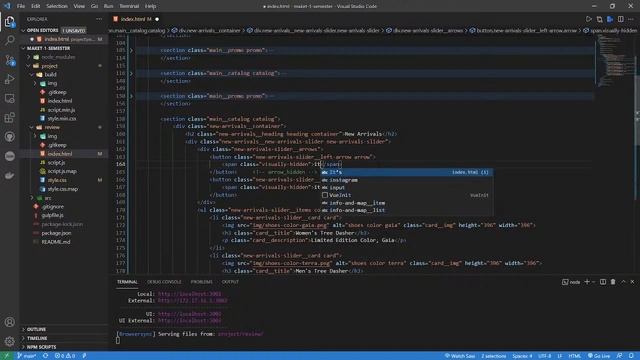The width and height of the screenshot is (640, 360).
Task: Open the Search view in activity bar
Action: (x=9, y=40)
